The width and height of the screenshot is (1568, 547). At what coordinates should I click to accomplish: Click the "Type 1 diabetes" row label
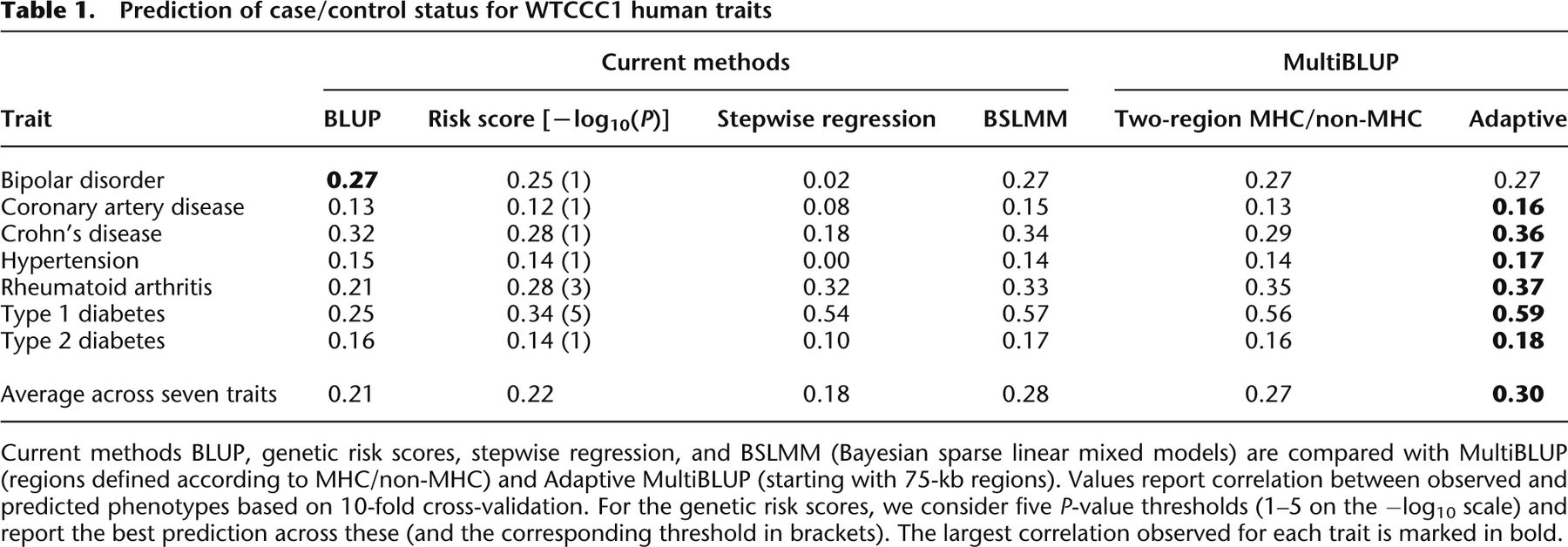pyautogui.click(x=83, y=314)
